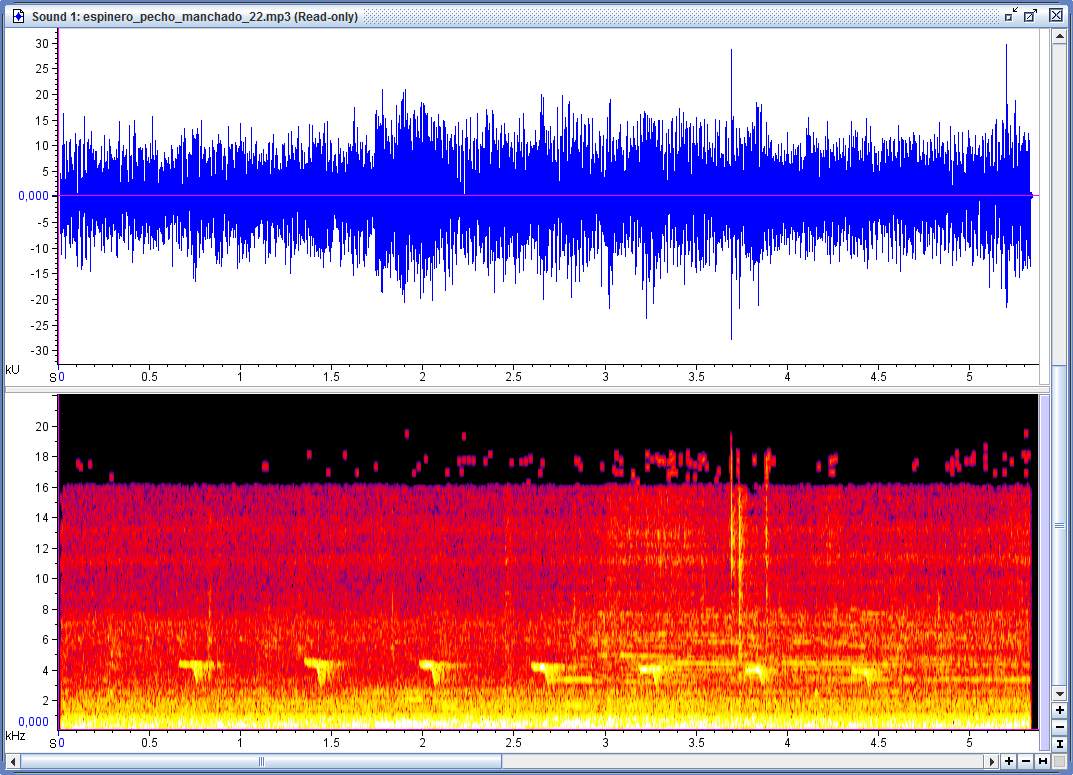This screenshot has height=775, width=1073.
Task: Zoom out on the vertical axis
Action: 1059,727
